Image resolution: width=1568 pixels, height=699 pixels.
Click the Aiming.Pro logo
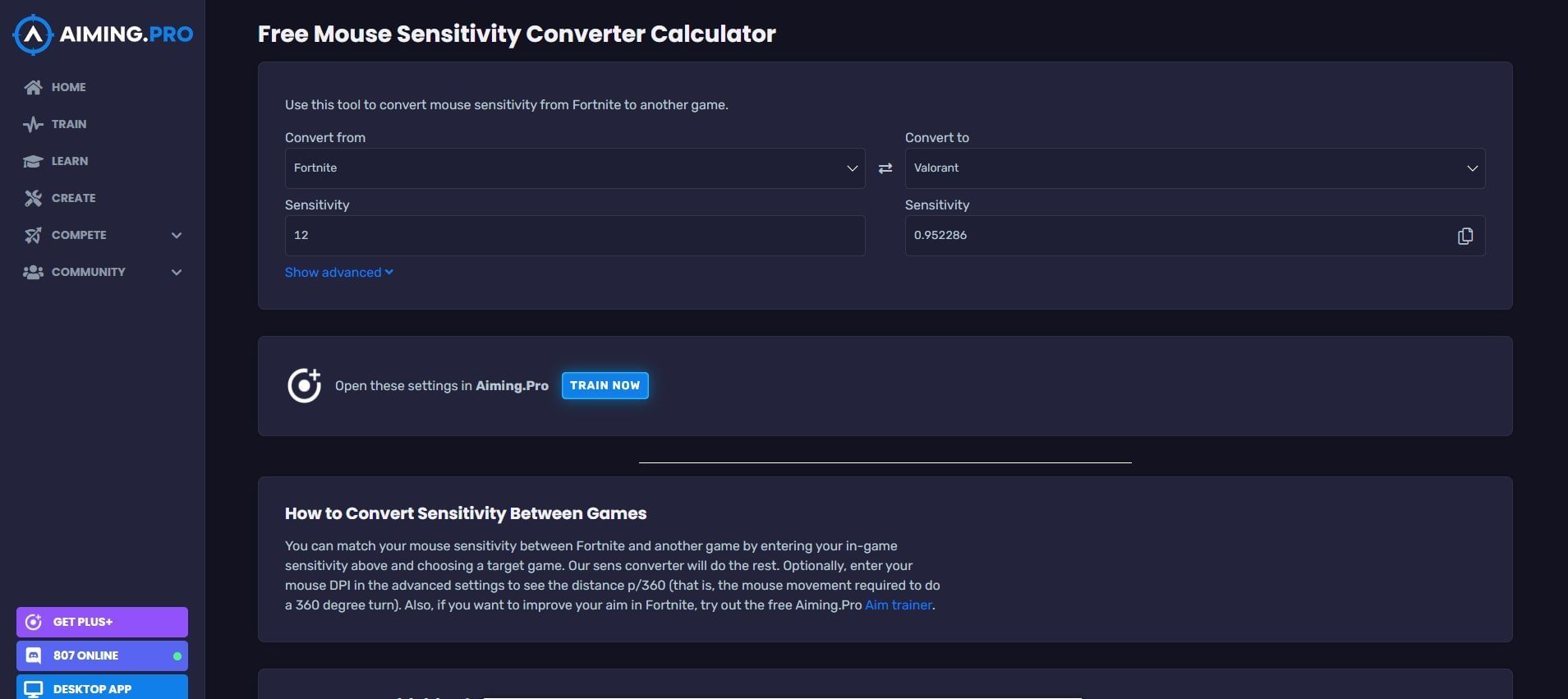(103, 34)
